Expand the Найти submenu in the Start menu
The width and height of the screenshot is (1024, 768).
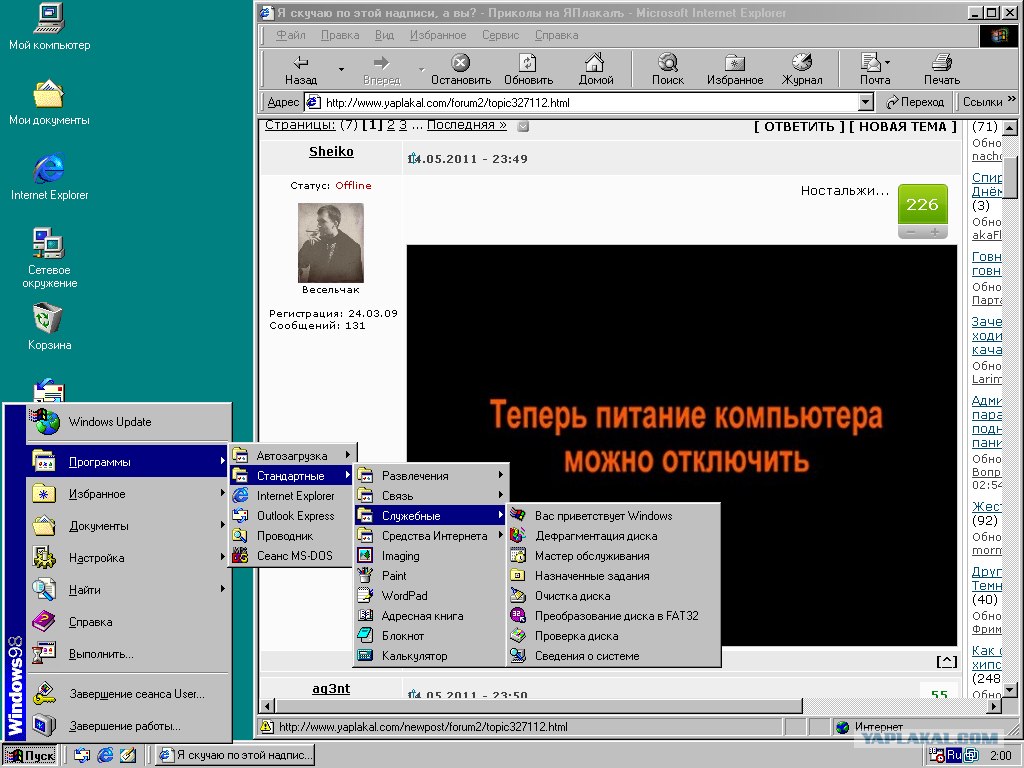click(x=129, y=590)
